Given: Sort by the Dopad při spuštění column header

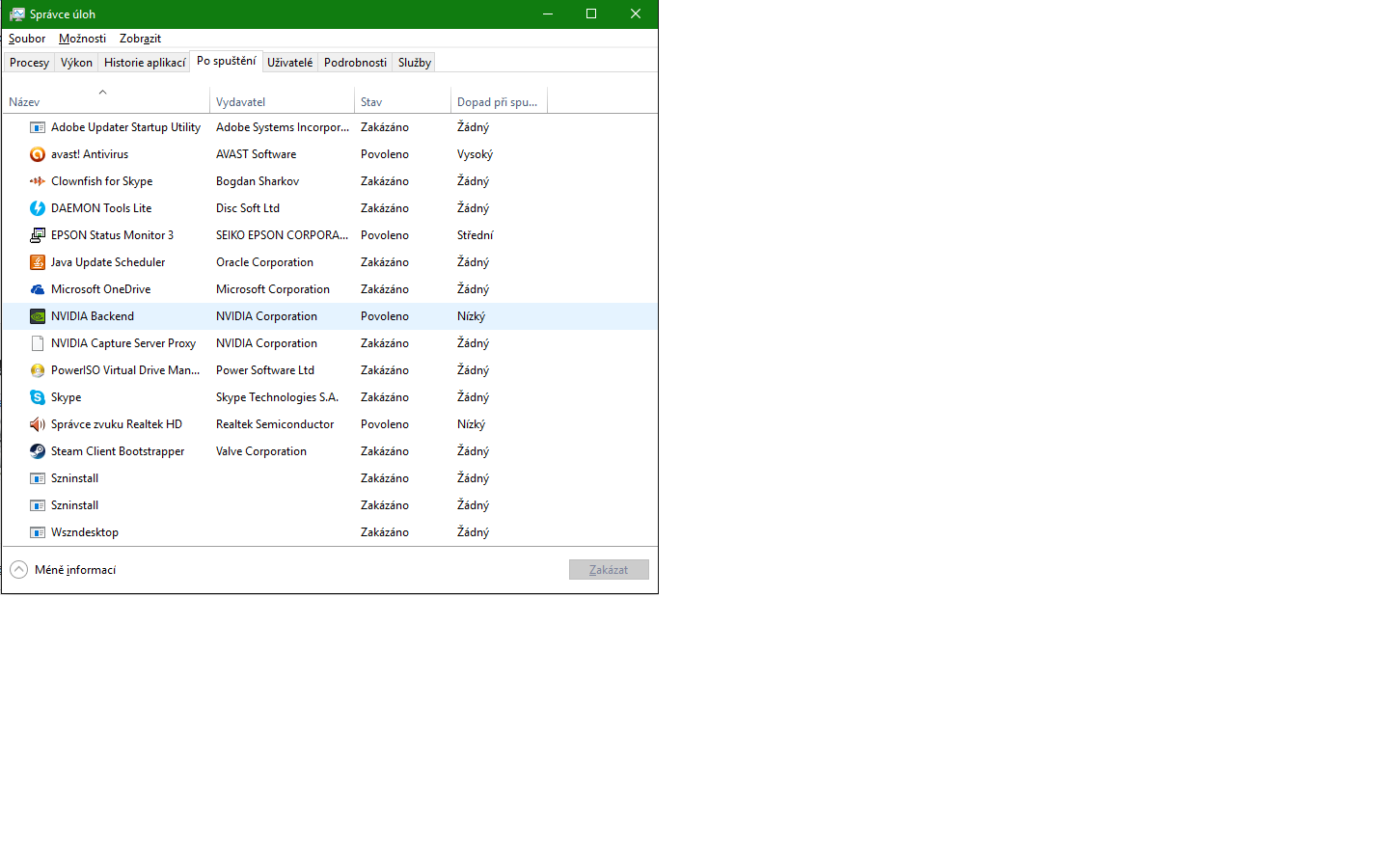Looking at the screenshot, I should [499, 101].
